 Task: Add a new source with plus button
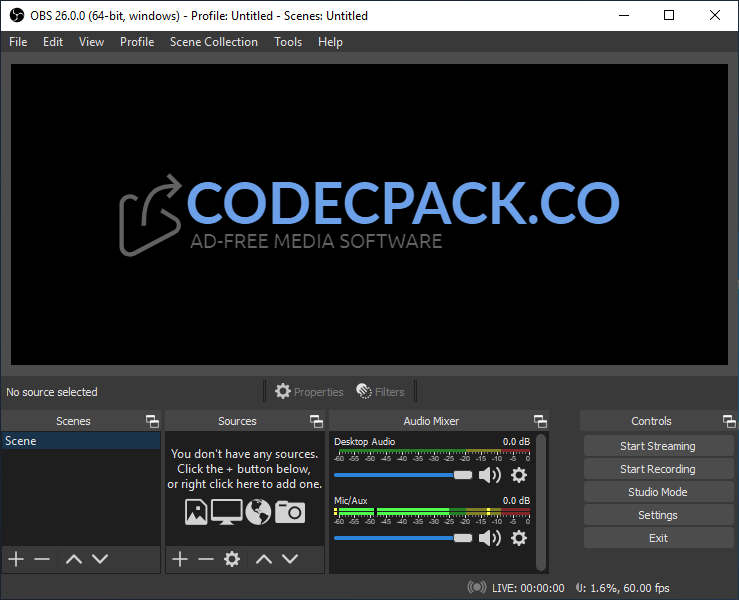point(180,559)
